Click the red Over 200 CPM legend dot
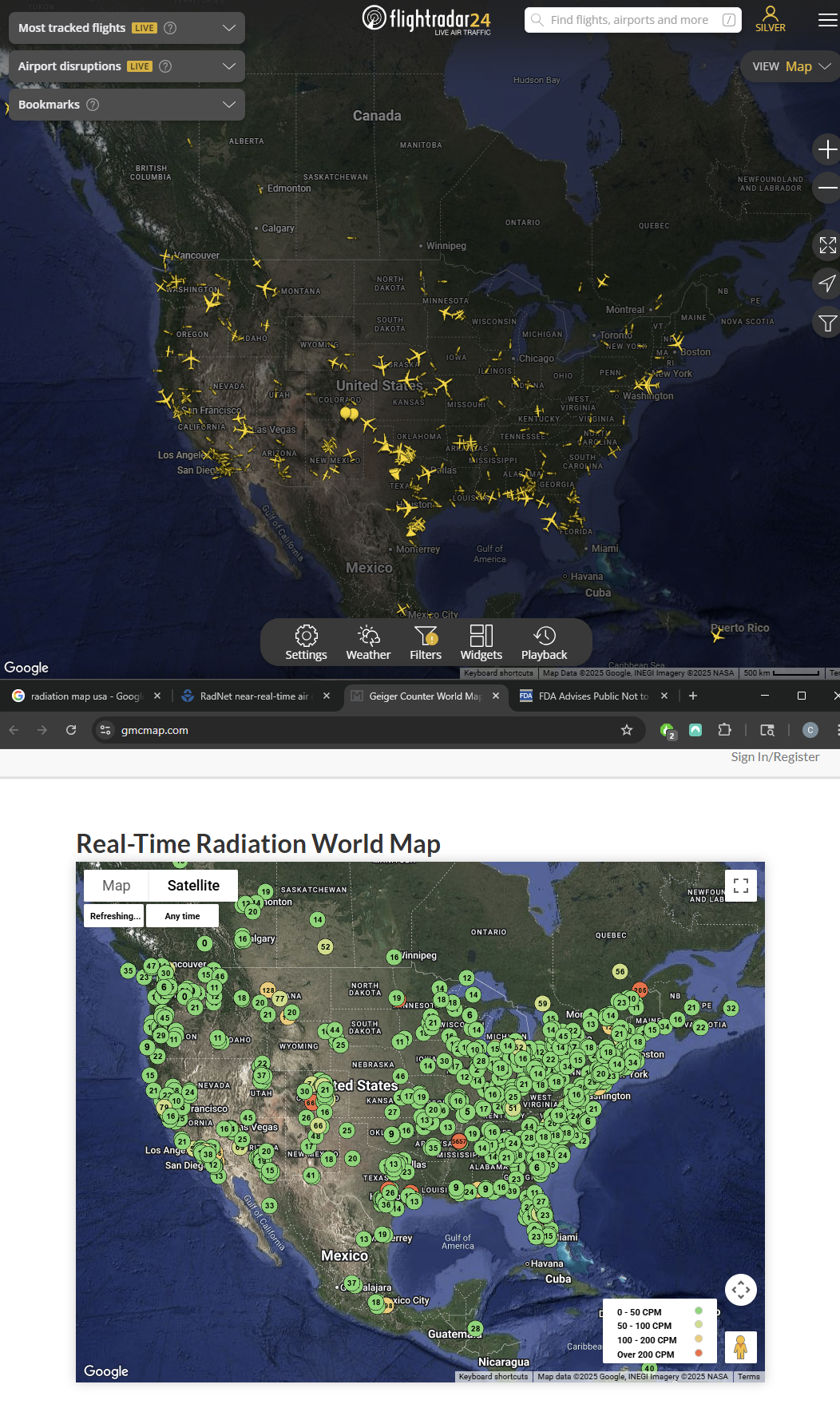The width and height of the screenshot is (840, 1420). coord(699,1353)
